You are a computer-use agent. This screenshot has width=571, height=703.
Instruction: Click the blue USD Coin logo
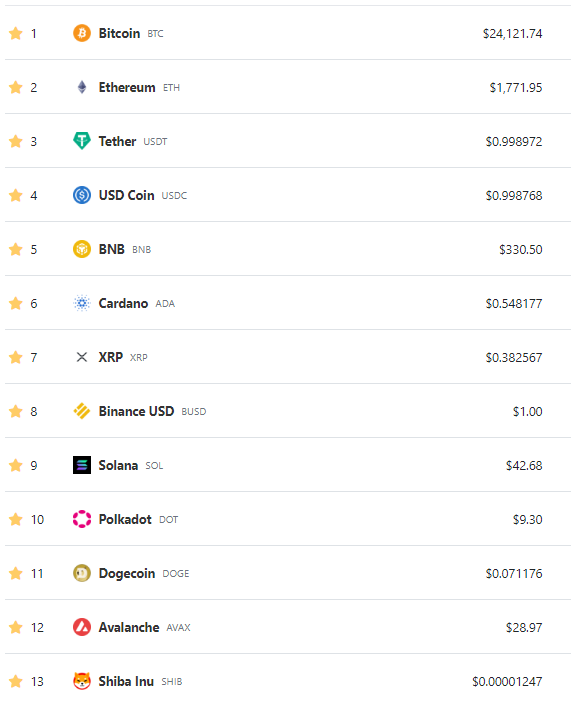(82, 195)
